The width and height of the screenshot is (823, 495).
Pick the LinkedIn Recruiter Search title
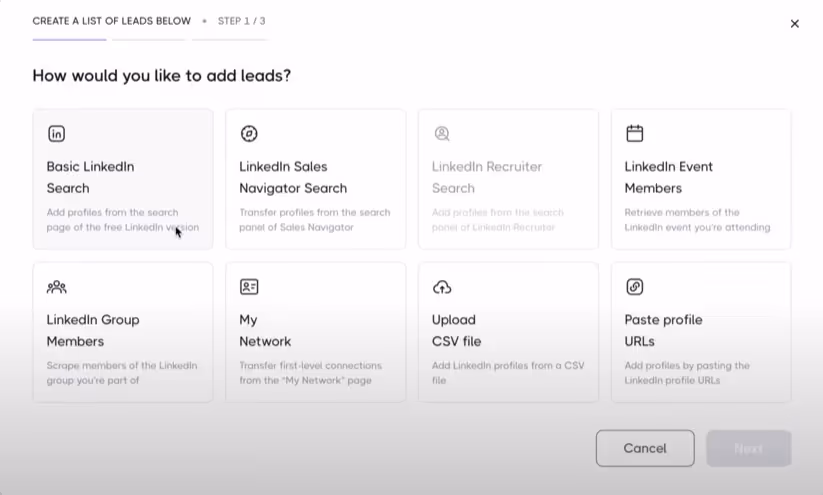(x=487, y=177)
